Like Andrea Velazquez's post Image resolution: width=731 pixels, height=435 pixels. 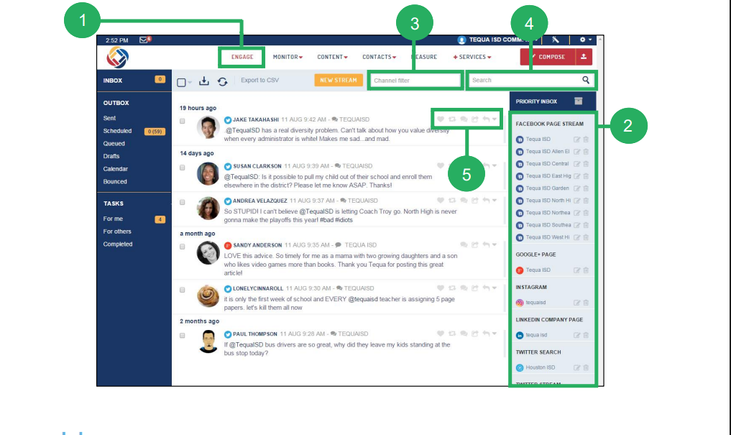441,200
